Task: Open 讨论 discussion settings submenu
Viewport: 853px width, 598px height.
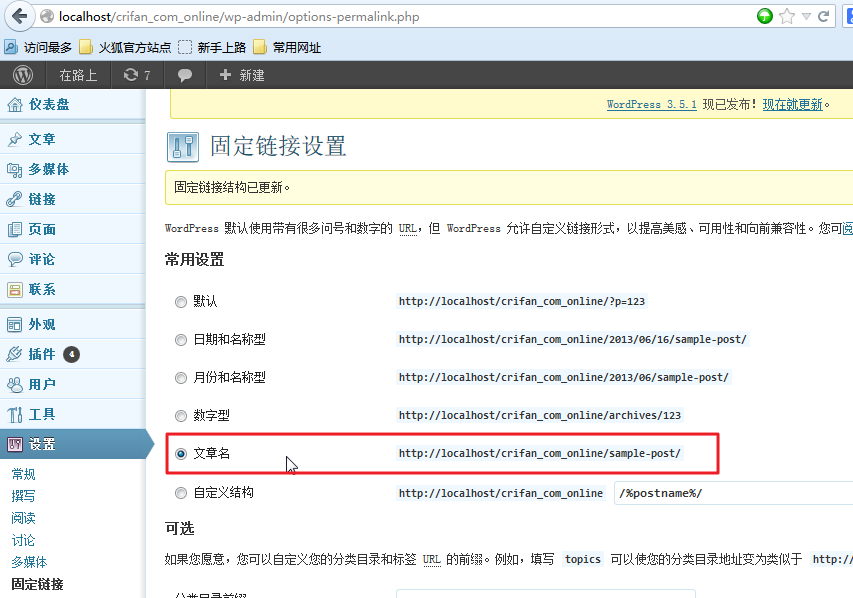Action: tap(23, 540)
